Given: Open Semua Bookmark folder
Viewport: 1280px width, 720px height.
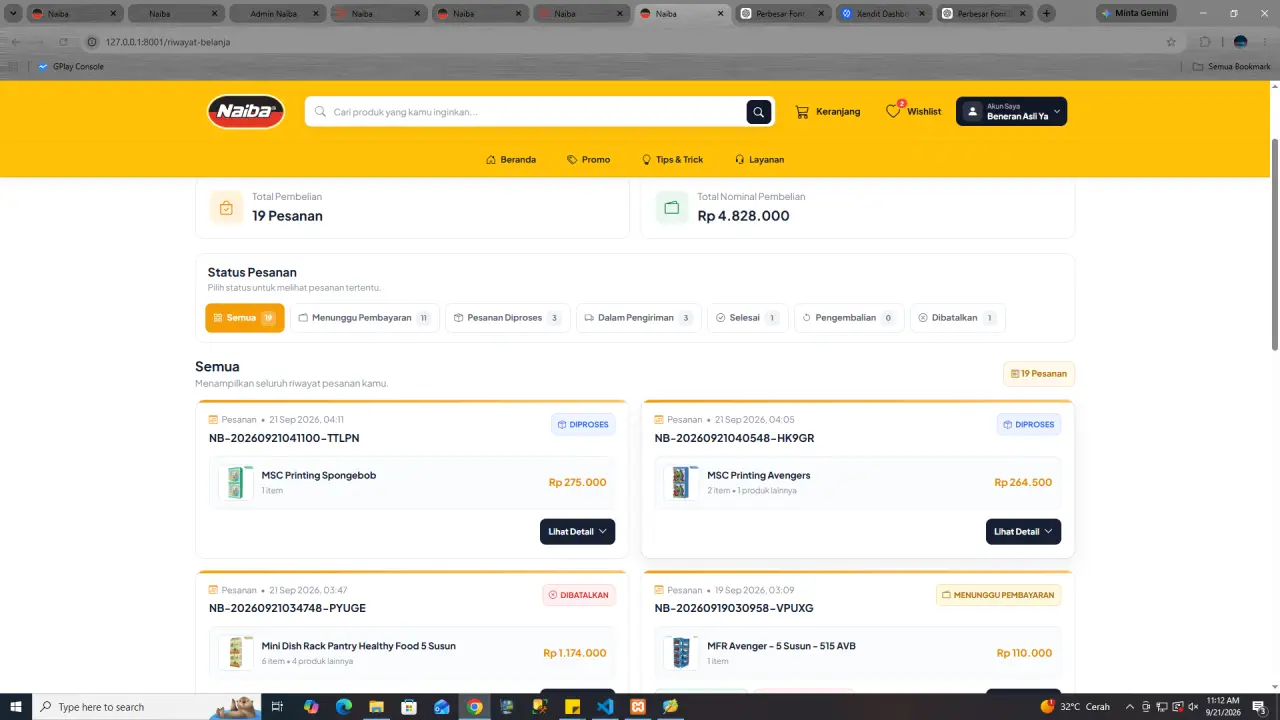Looking at the screenshot, I should [1232, 67].
